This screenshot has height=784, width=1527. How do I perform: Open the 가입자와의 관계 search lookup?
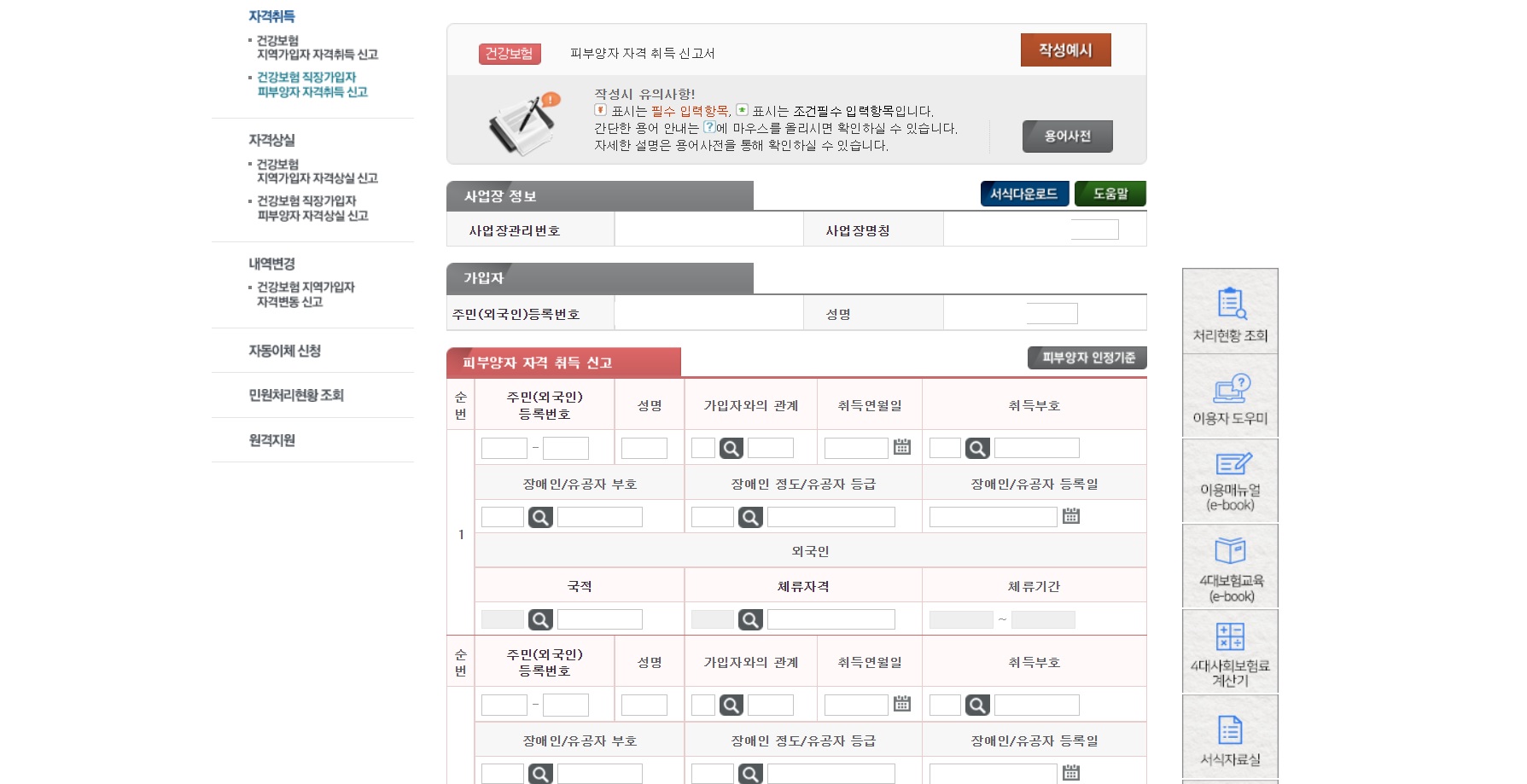click(x=730, y=447)
